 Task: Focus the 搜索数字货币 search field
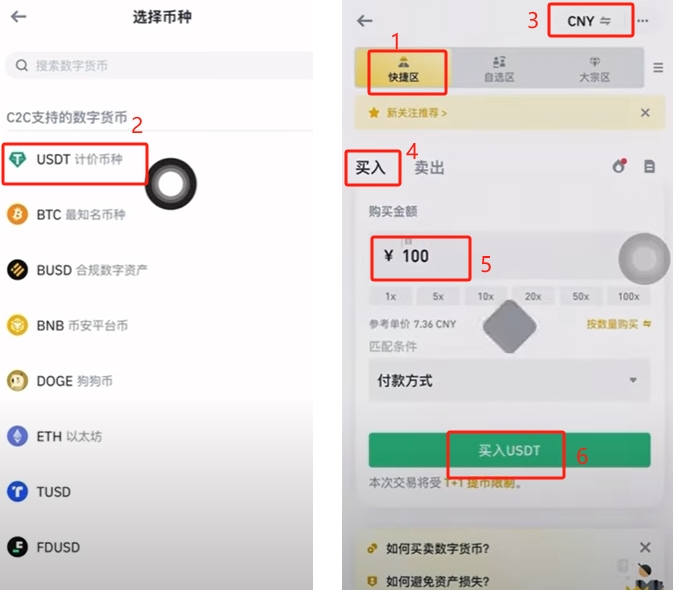point(159,65)
